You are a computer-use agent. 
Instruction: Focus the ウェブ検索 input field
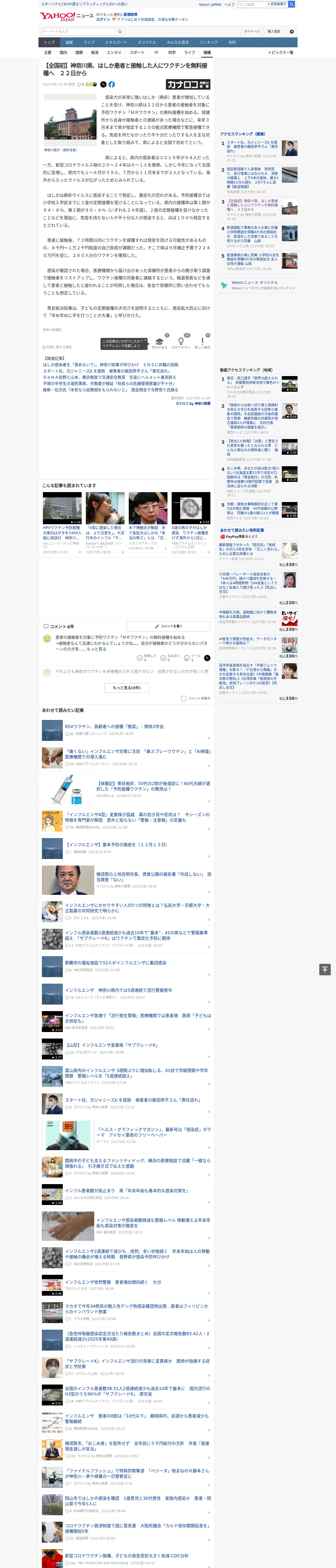click(252, 4)
